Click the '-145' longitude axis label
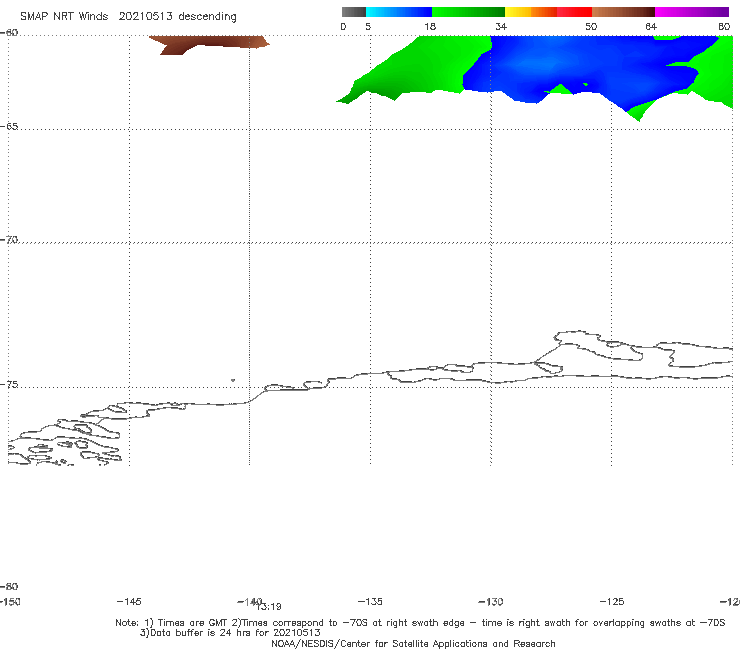740x650 pixels. tap(129, 601)
